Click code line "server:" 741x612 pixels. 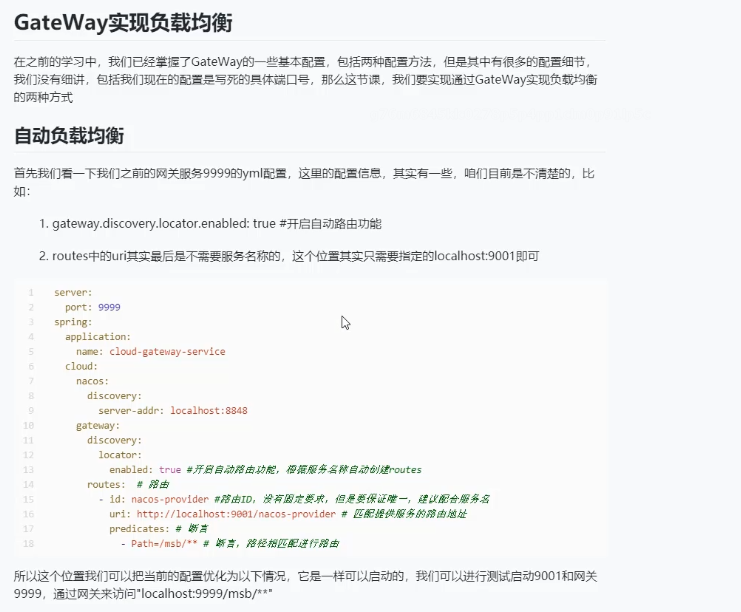73,293
